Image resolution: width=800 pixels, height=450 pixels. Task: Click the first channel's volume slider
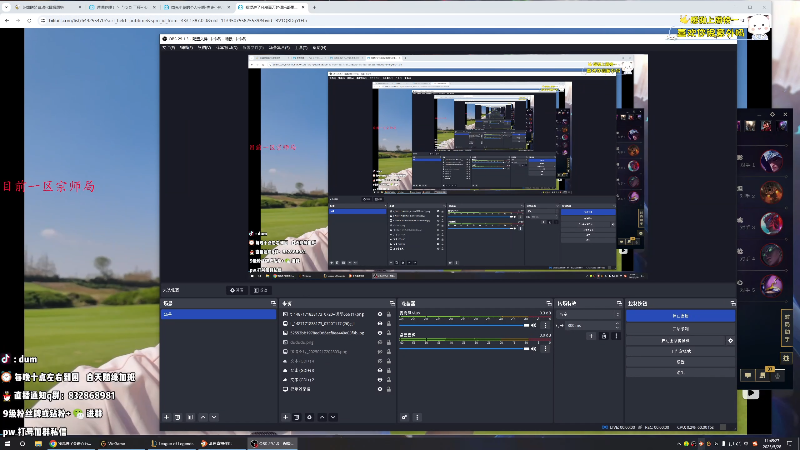tap(460, 324)
